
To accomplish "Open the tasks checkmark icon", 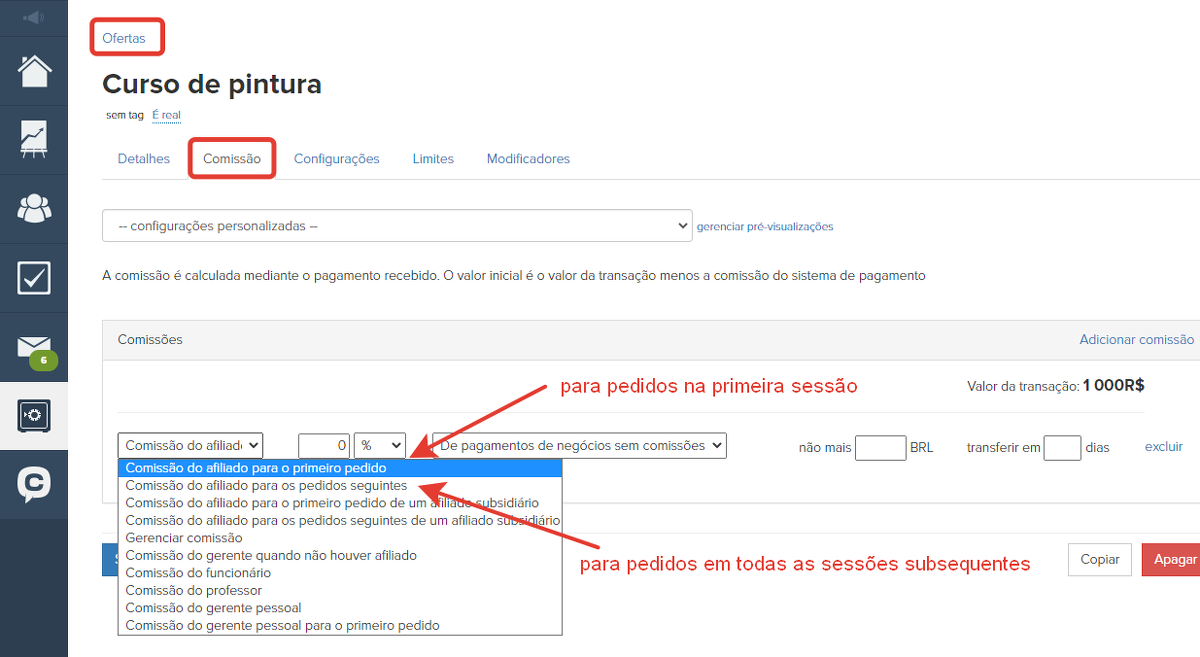I will 34,278.
